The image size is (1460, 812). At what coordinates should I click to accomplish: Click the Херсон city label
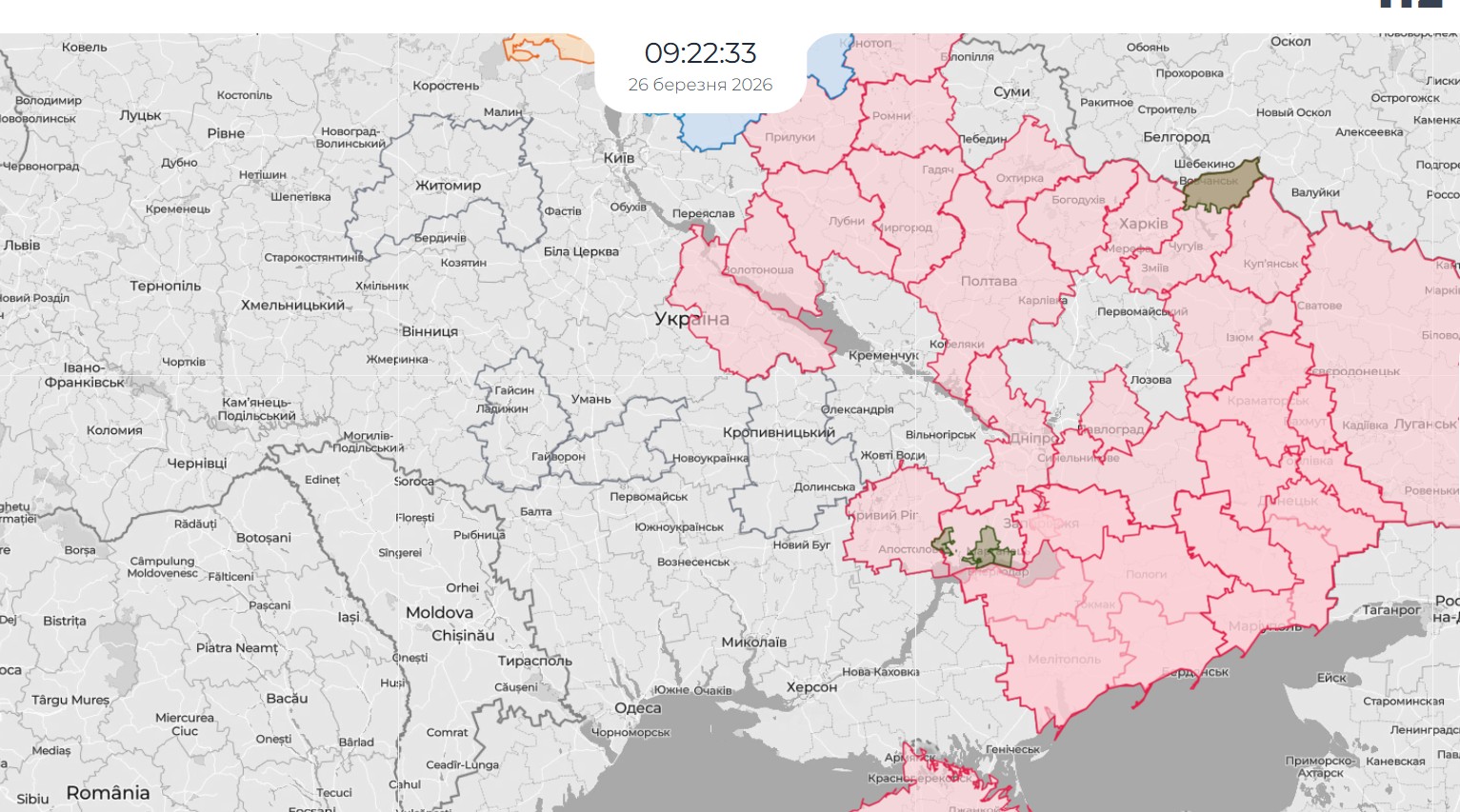tap(811, 687)
